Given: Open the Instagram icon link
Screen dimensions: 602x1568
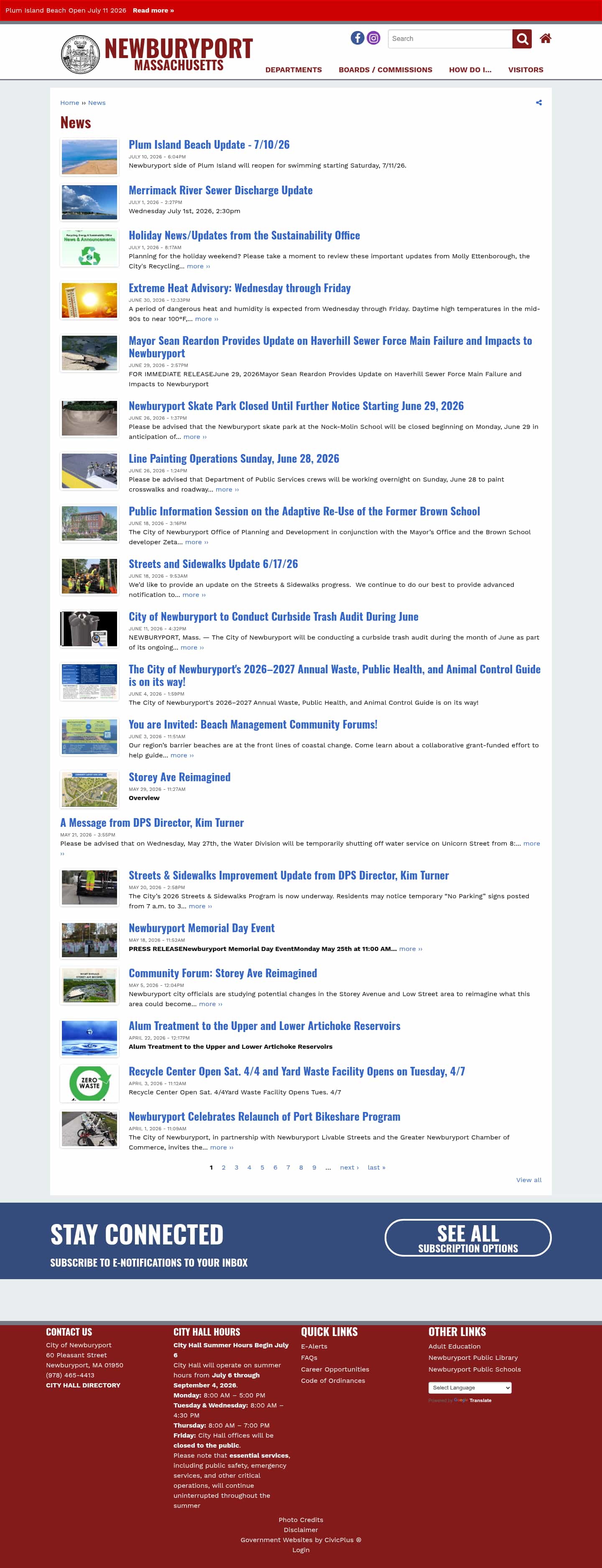Looking at the screenshot, I should pyautogui.click(x=374, y=38).
